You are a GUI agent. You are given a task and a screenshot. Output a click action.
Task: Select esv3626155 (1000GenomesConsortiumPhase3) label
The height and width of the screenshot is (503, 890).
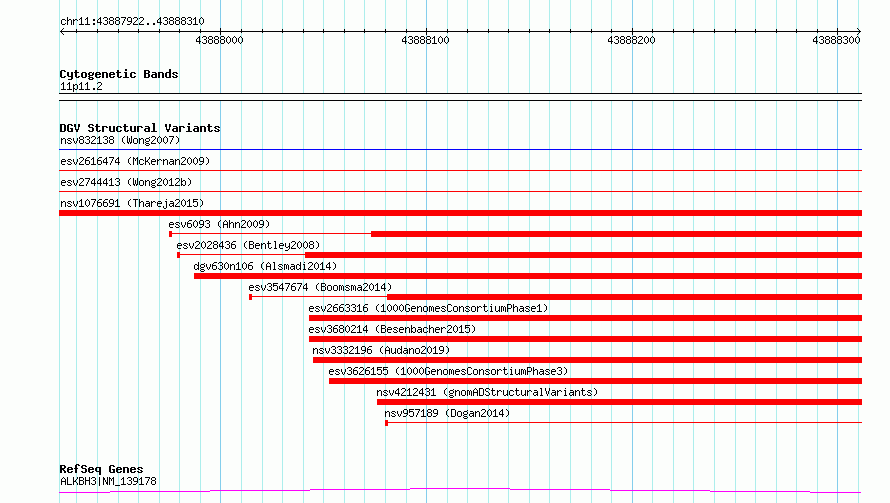pos(448,371)
